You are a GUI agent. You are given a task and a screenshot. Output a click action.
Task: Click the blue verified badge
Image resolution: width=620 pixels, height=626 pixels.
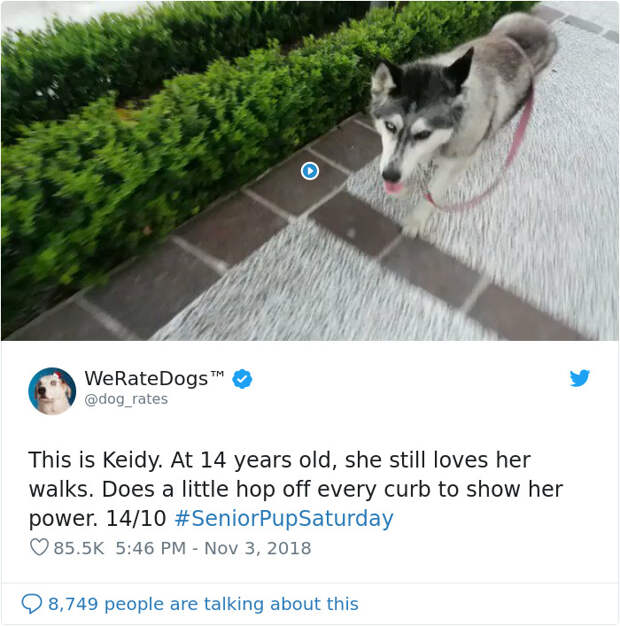(242, 379)
